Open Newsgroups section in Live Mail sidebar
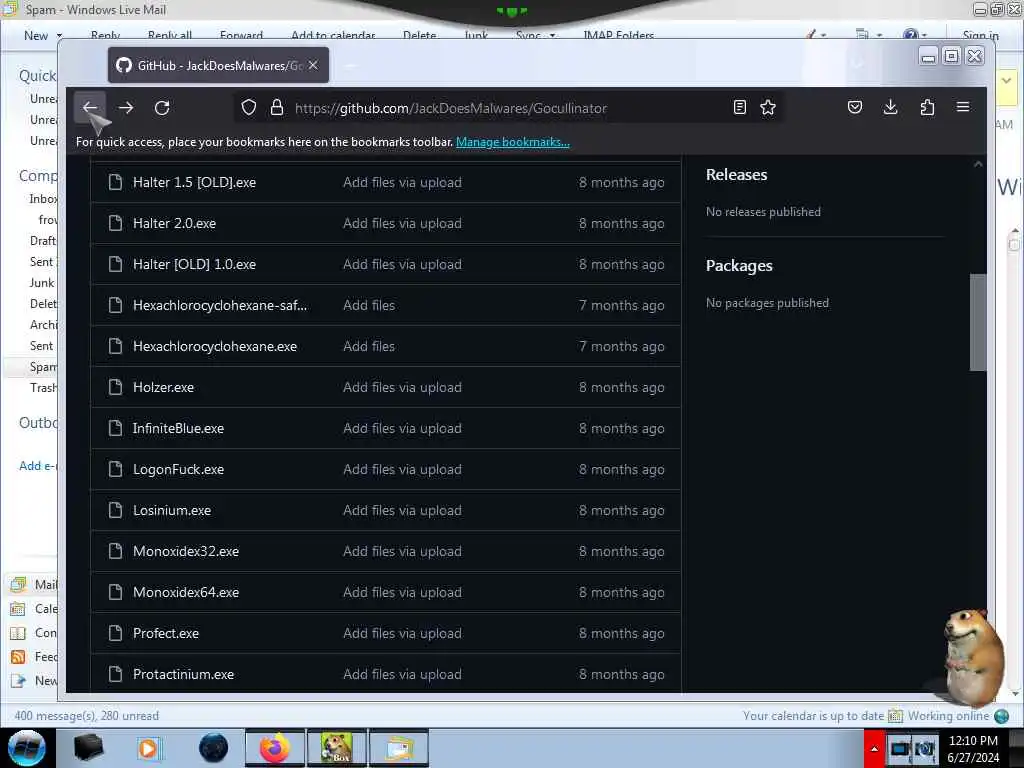The height and width of the screenshot is (768, 1024). 34,681
